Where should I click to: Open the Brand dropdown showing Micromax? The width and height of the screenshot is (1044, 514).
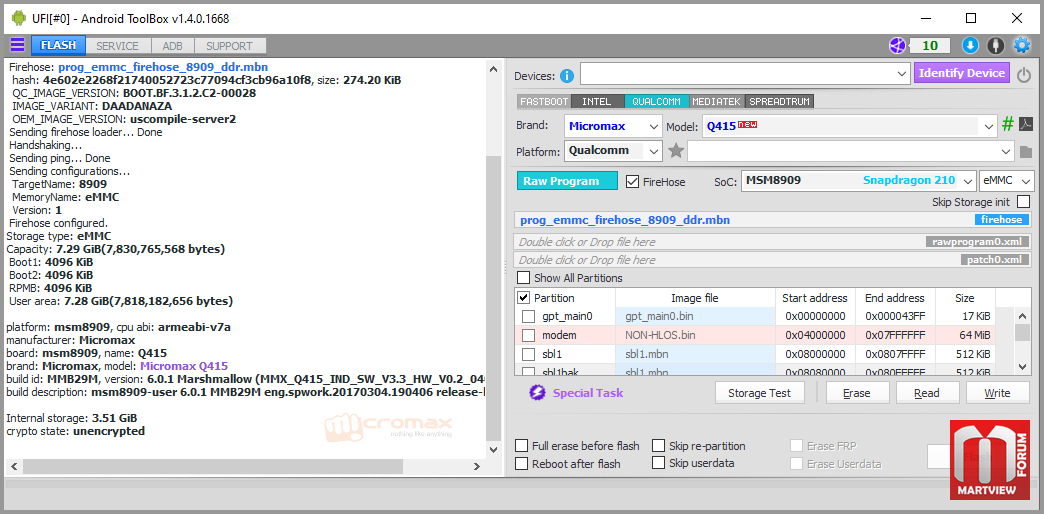click(654, 126)
